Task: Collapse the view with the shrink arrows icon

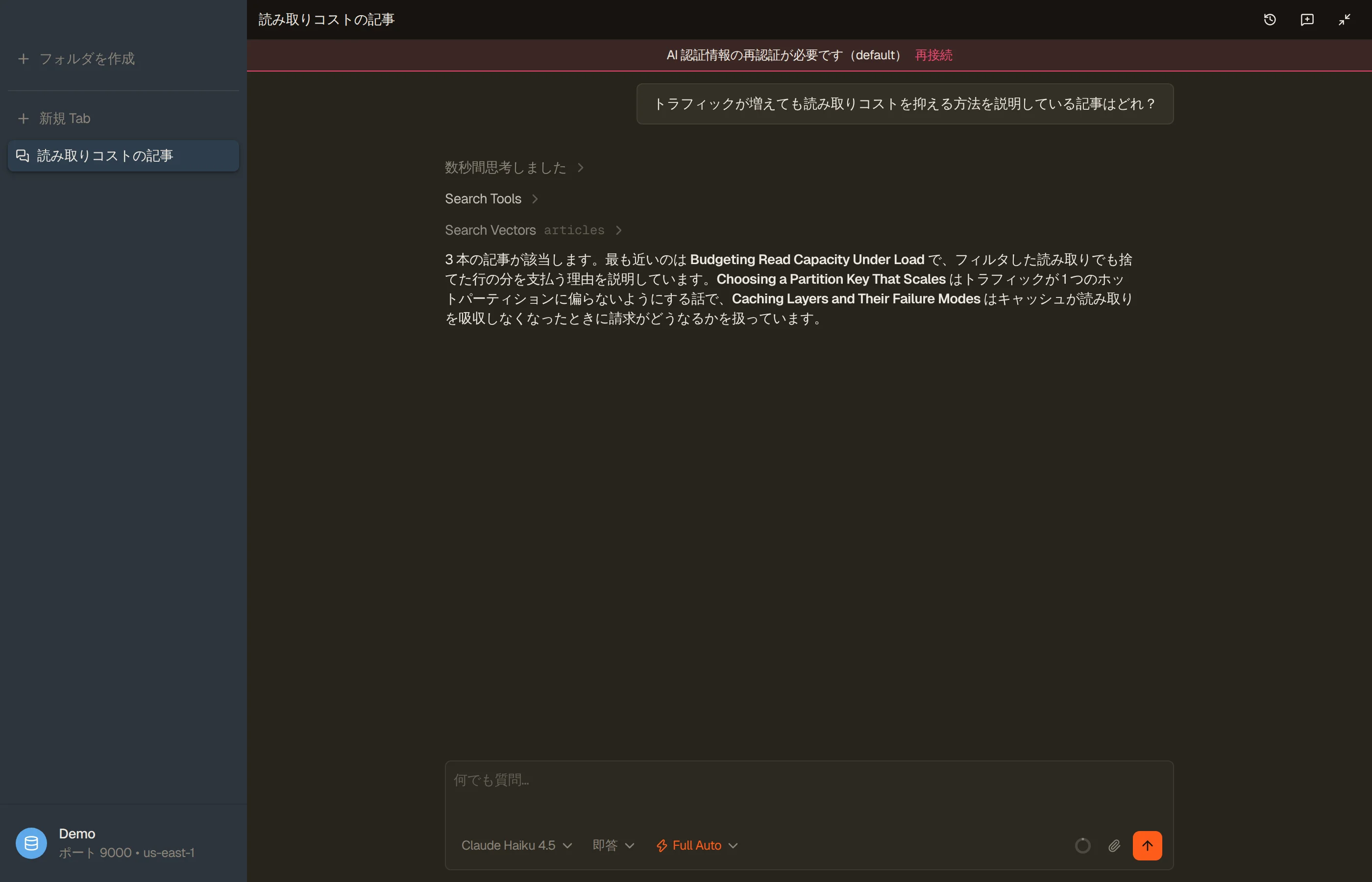Action: pyautogui.click(x=1345, y=20)
